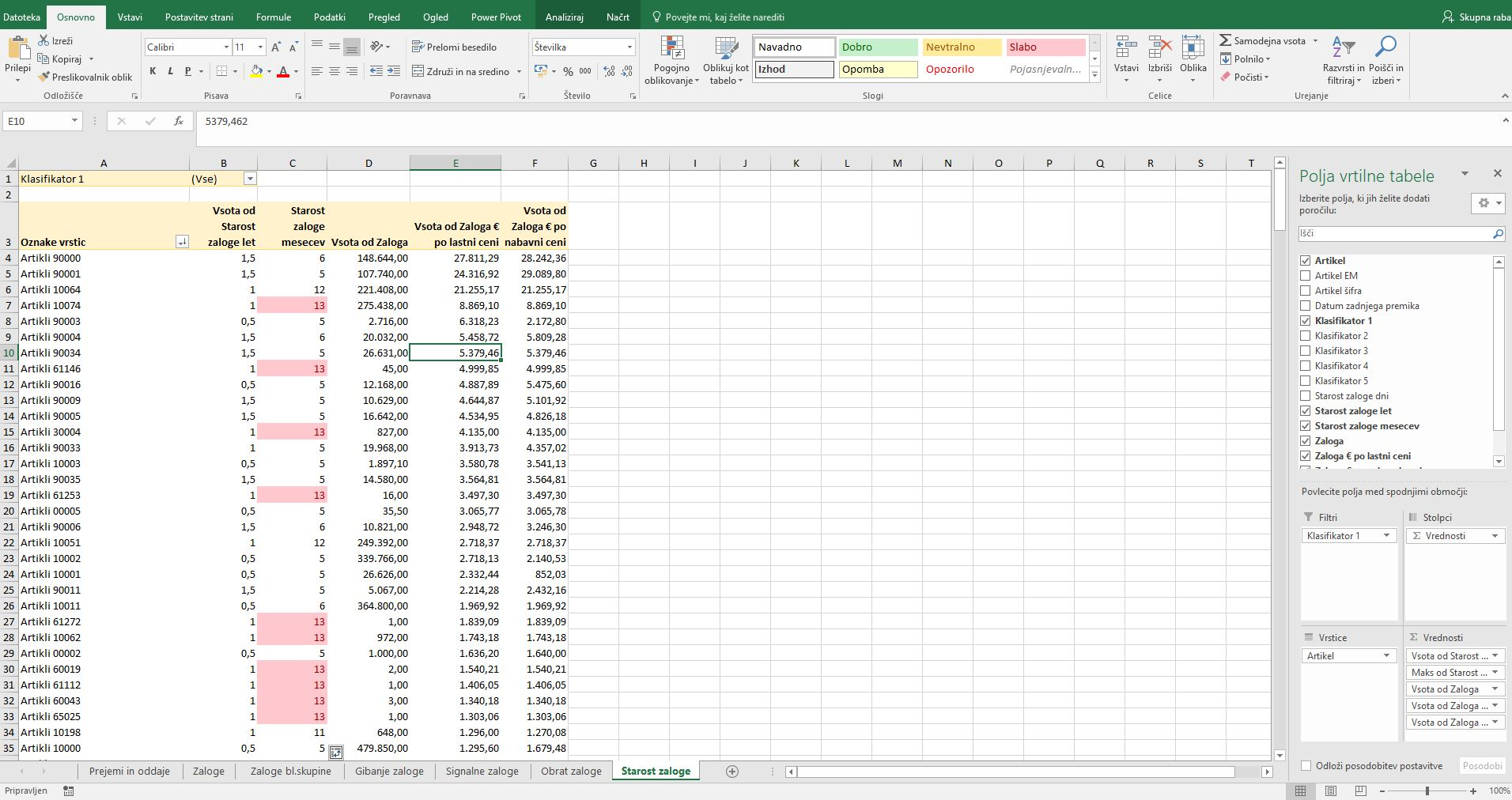The width and height of the screenshot is (1512, 800).
Task: Click the Bold formatting icon
Action: tap(153, 71)
